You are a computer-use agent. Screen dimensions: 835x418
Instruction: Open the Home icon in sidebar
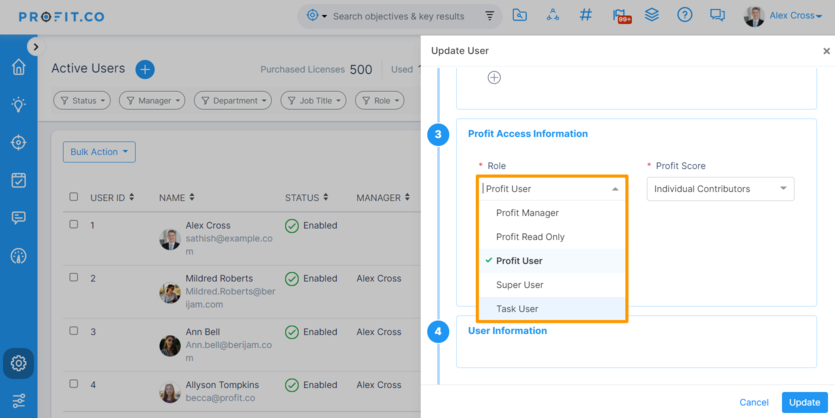pyautogui.click(x=19, y=67)
